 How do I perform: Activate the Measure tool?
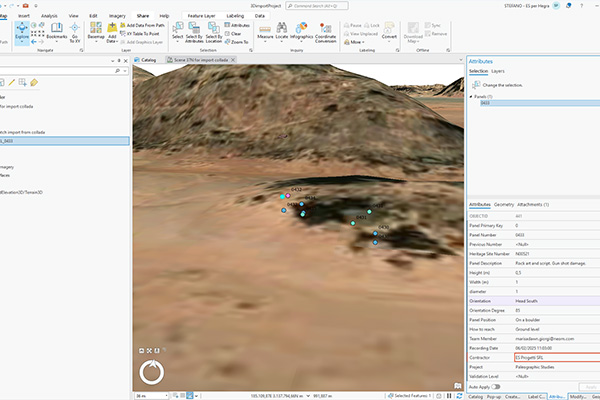point(265,32)
